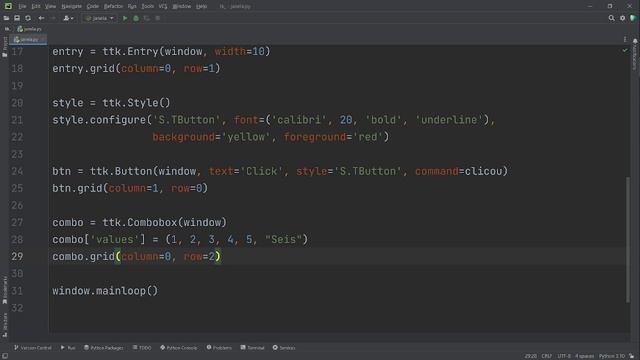Open the Bookmarks tool window sidebar button
Image resolution: width=640 pixels, height=360 pixels.
(4, 290)
